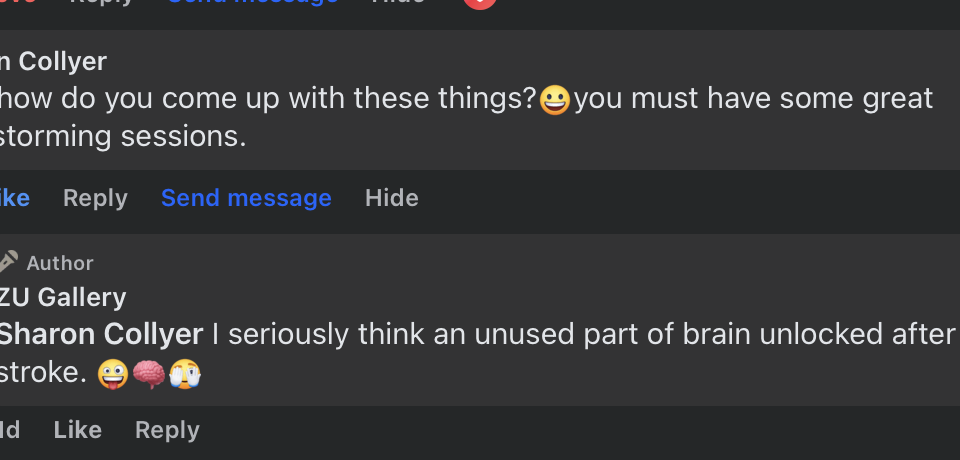Reply to the ZU Gallery author comment
Viewport: 960px width, 460px height.
point(167,430)
